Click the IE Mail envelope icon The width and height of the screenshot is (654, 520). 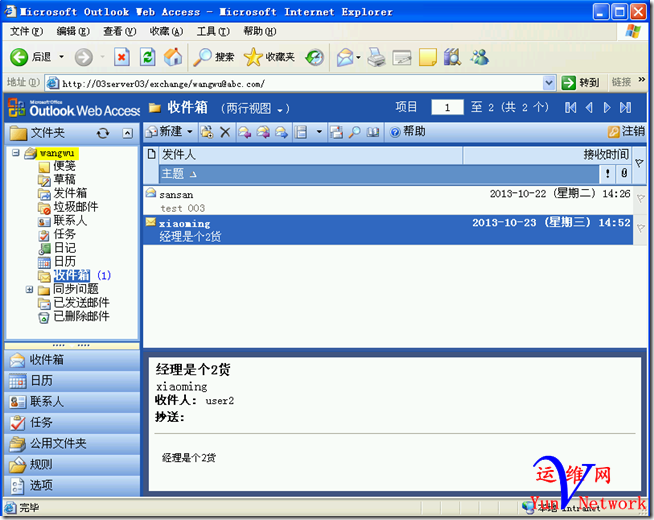pos(345,57)
